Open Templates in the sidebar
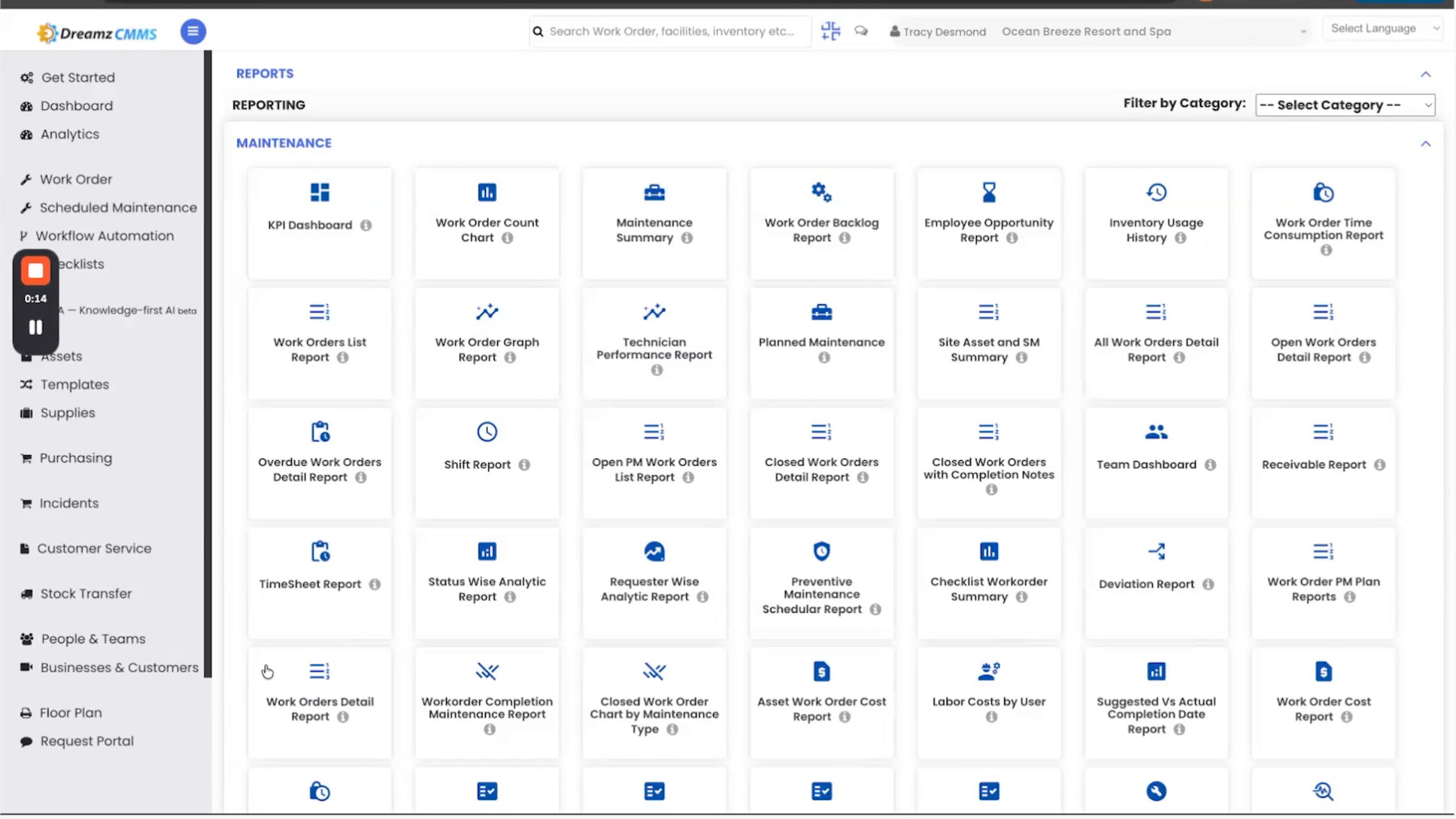 click(x=75, y=385)
